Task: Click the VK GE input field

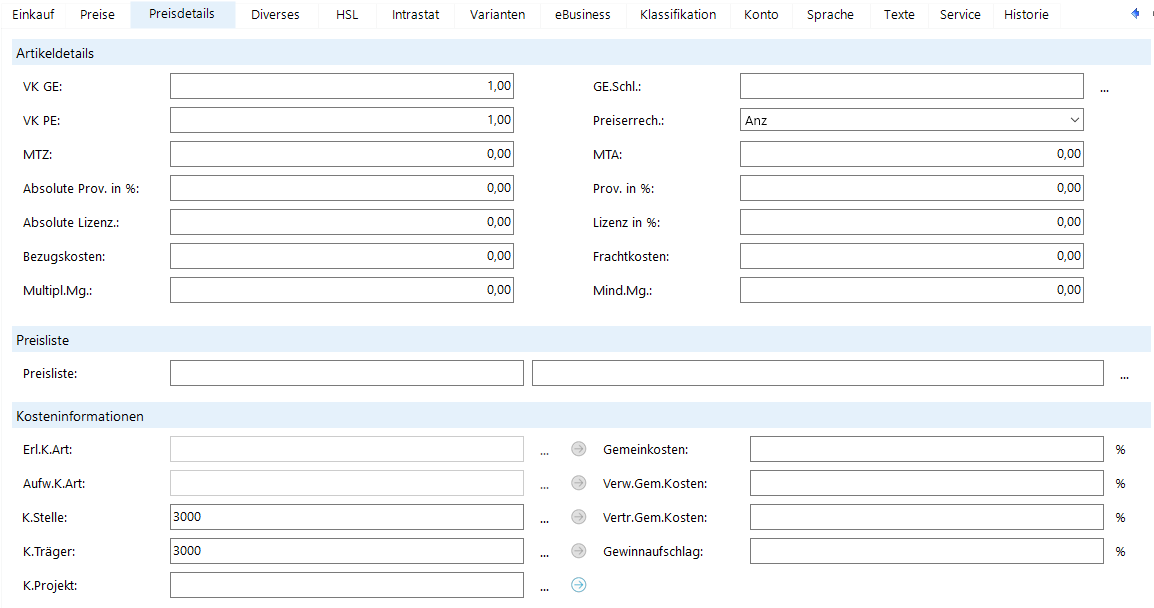Action: coord(341,86)
